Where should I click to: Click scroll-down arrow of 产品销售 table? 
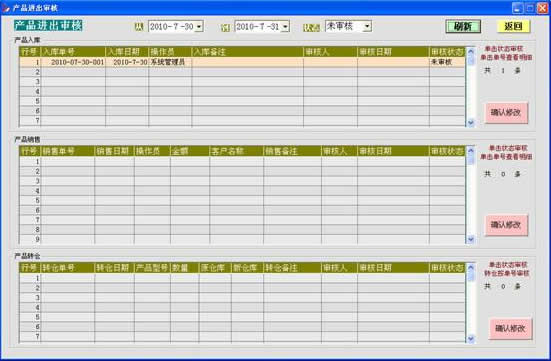click(471, 239)
